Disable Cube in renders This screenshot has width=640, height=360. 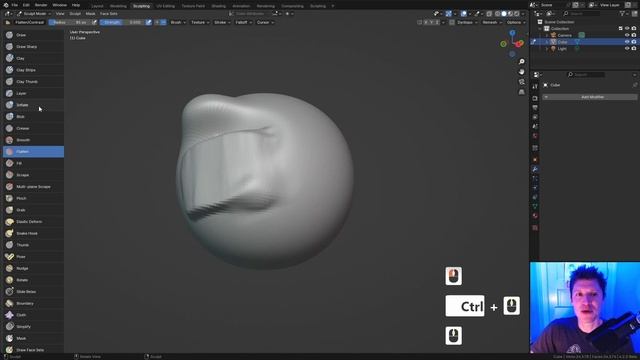click(633, 42)
